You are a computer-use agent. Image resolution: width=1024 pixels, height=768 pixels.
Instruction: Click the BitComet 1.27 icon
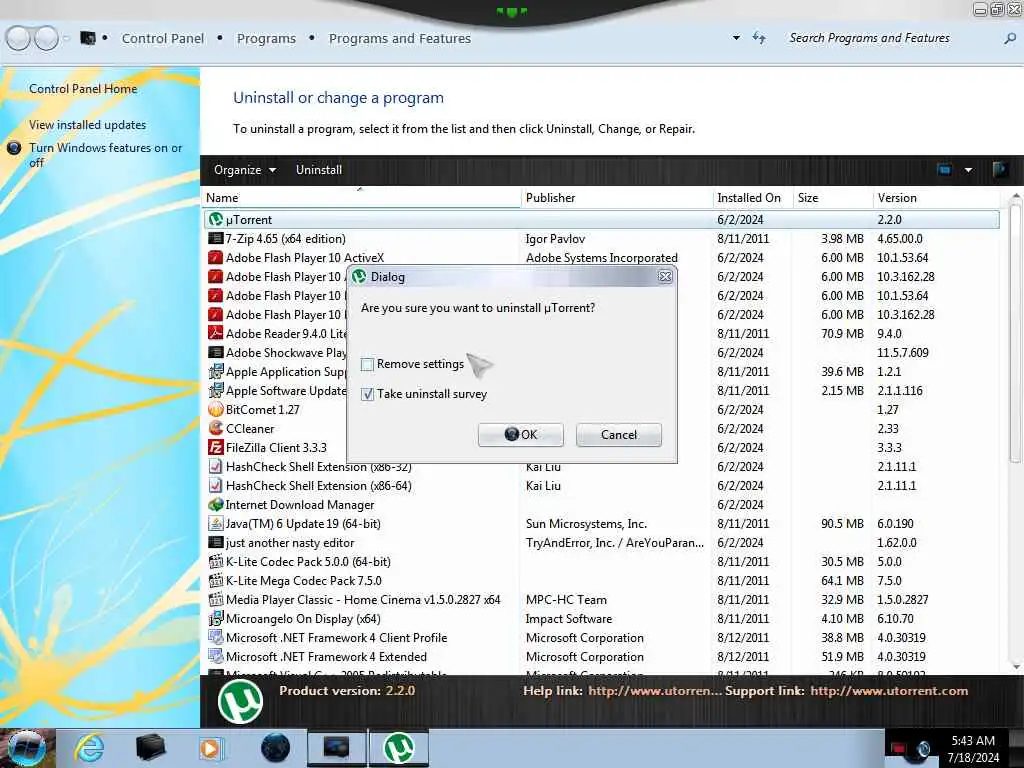216,409
